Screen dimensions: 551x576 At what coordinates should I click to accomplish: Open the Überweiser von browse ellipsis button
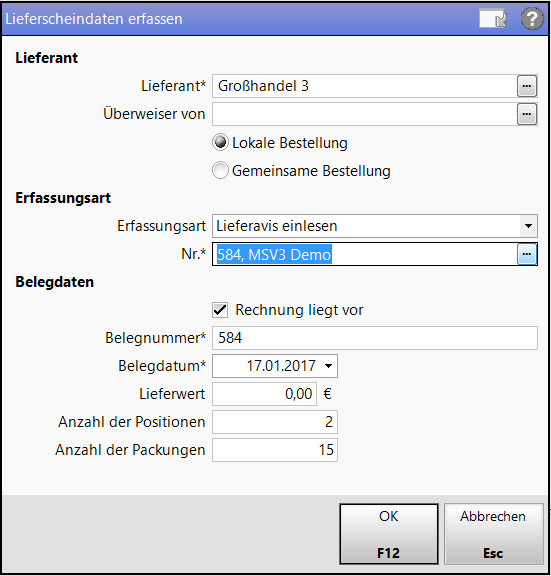527,114
